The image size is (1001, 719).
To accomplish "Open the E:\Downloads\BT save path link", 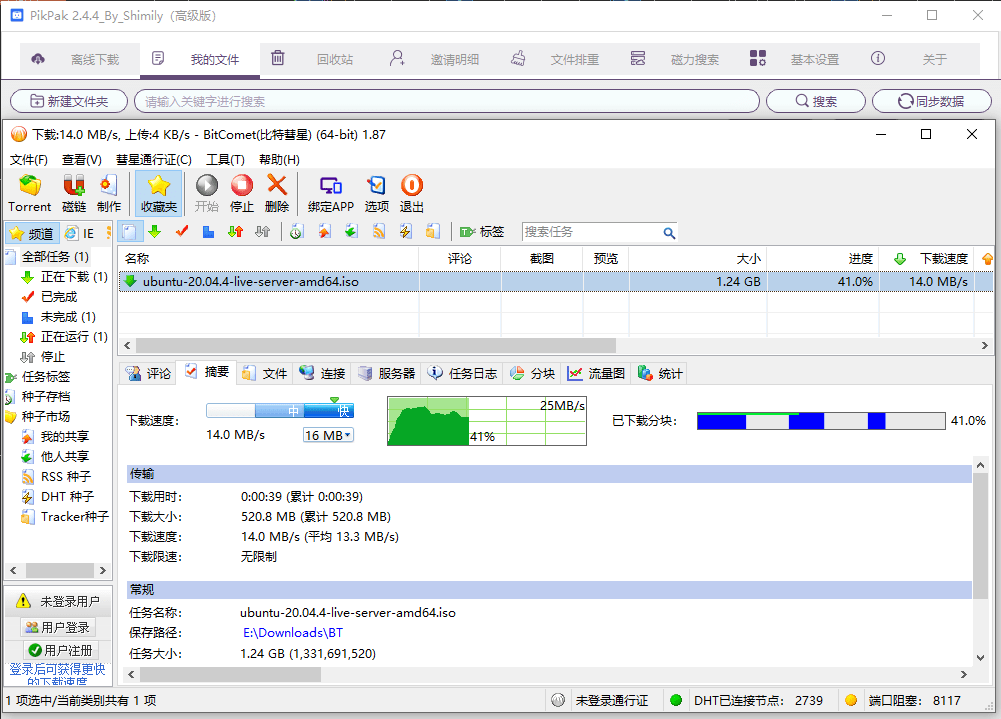I will [292, 633].
